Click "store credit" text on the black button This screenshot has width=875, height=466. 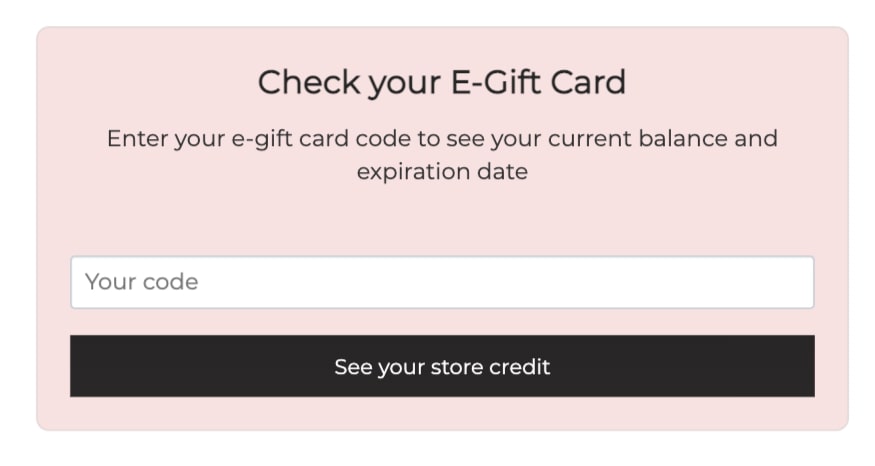[x=491, y=367]
